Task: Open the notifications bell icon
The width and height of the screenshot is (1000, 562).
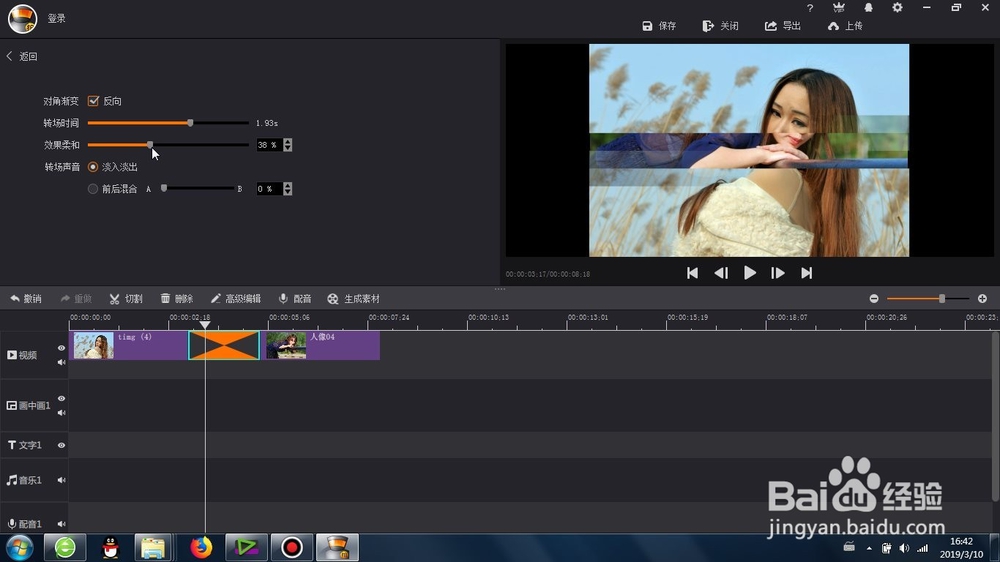Action: pyautogui.click(x=868, y=8)
